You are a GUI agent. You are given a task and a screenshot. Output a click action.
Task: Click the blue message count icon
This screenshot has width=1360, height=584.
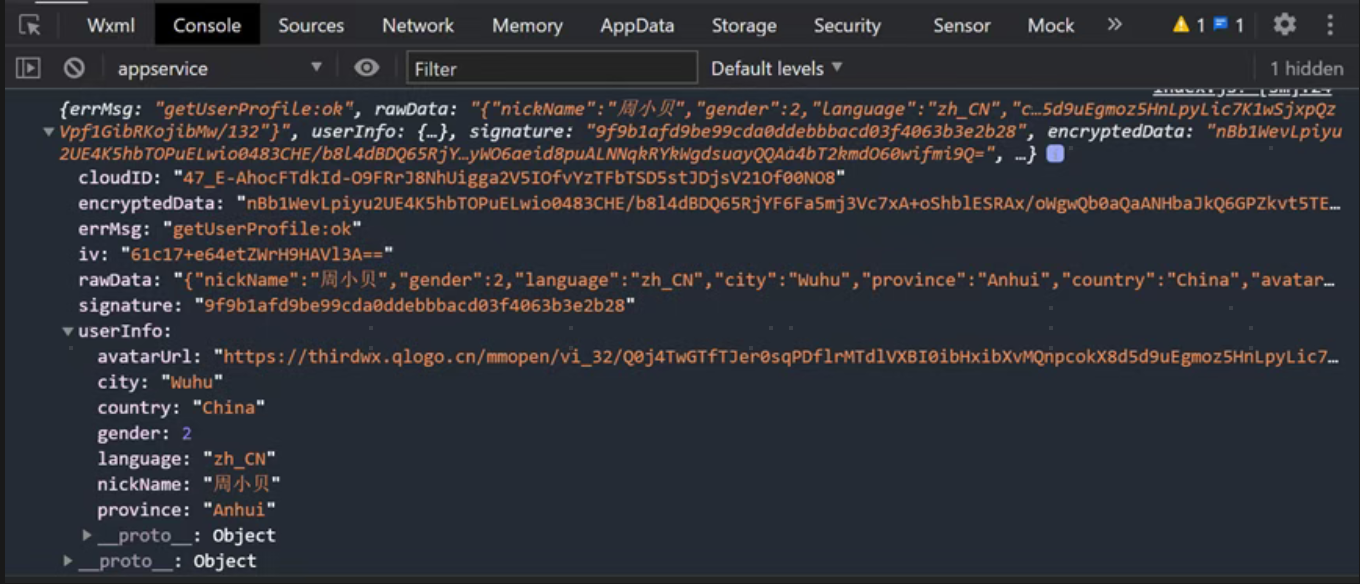tap(1221, 25)
